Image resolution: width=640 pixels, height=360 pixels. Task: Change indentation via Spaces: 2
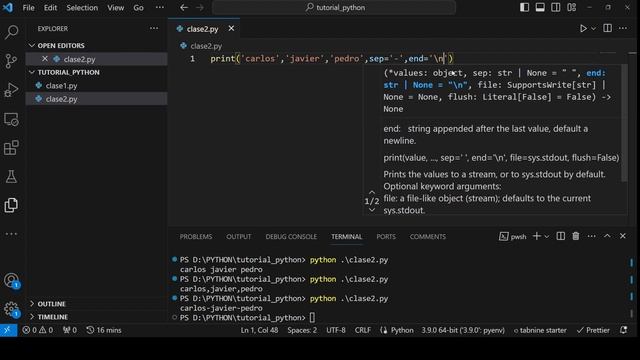302,330
